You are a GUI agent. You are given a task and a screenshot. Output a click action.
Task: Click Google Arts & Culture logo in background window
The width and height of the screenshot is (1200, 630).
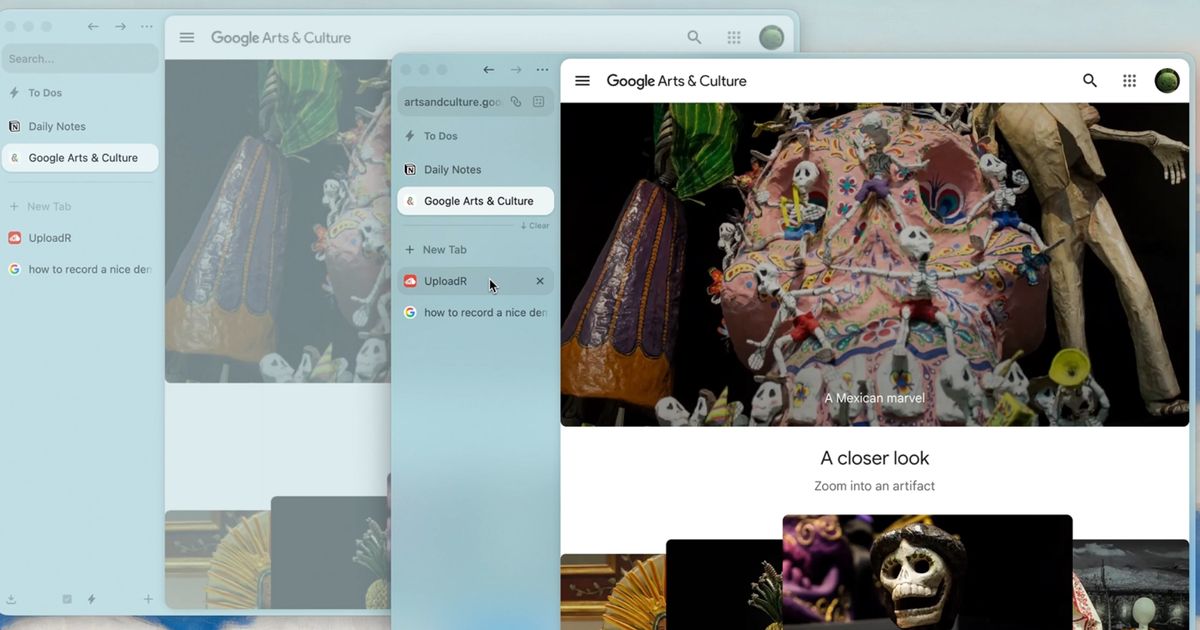[x=281, y=38]
